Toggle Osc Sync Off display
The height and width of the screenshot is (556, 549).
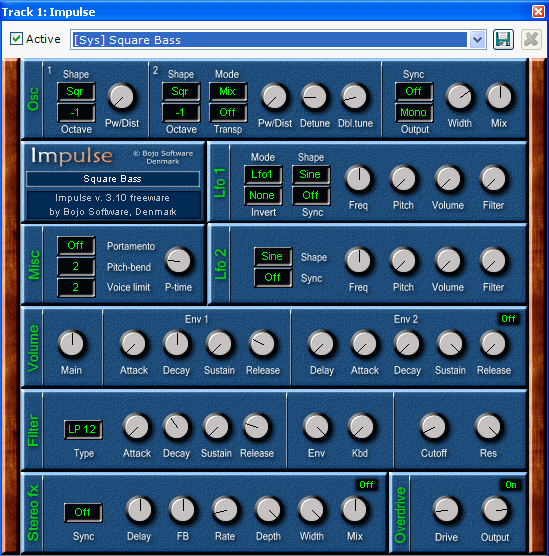pyautogui.click(x=414, y=92)
